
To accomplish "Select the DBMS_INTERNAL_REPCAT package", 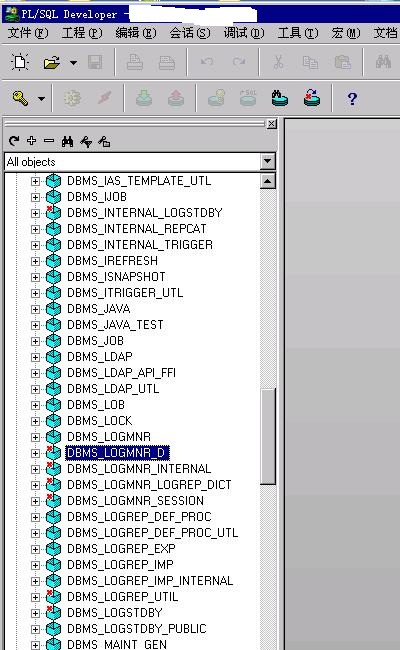I will click(136, 229).
